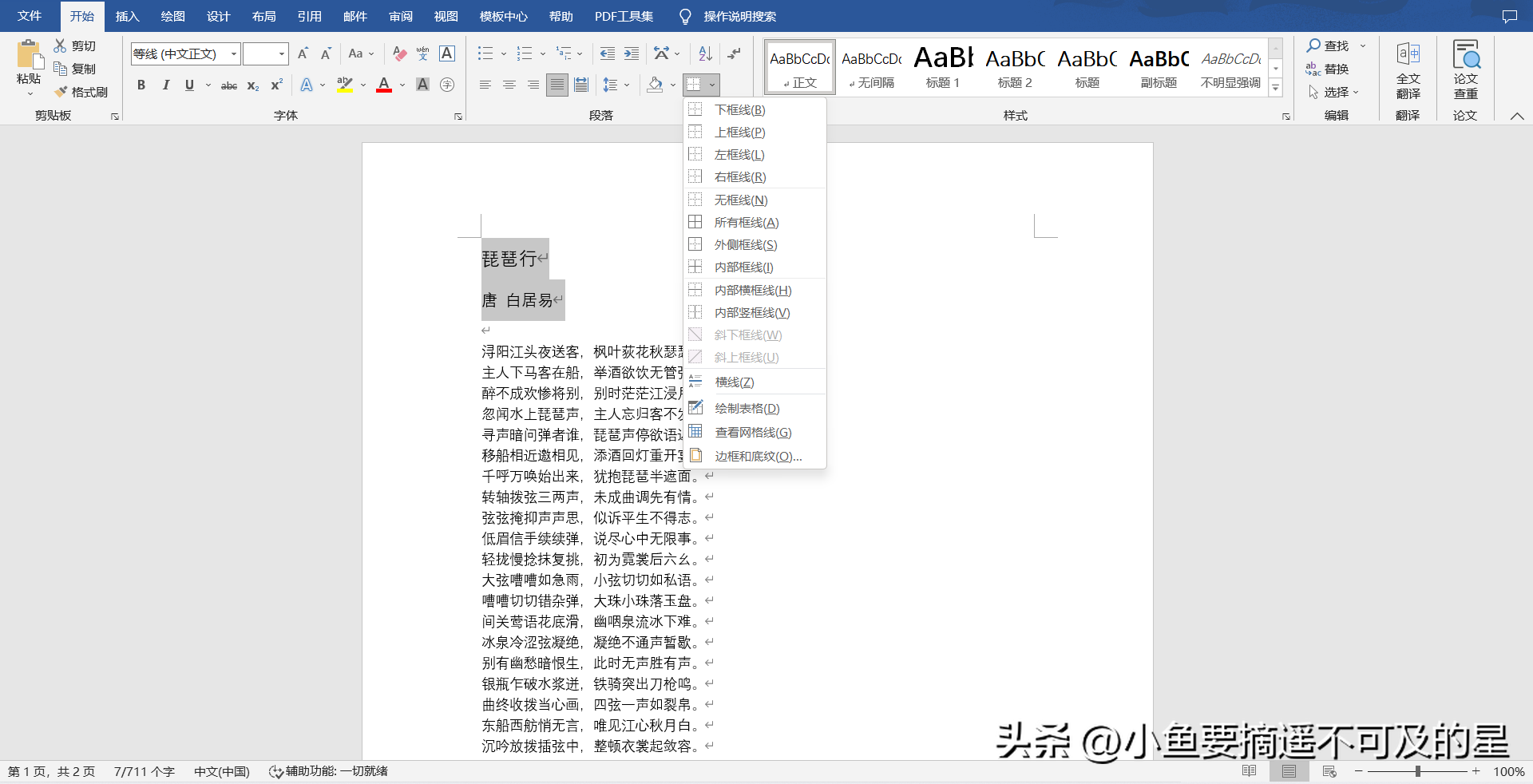The image size is (1533, 784).
Task: Apply the 标题 1 heading style
Action: 943,67
